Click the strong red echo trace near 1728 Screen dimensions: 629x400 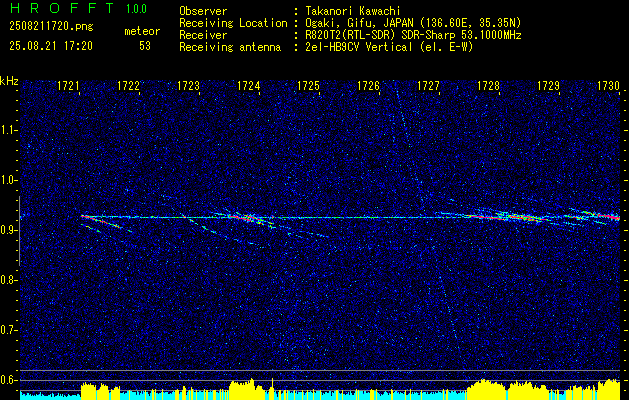[509, 217]
